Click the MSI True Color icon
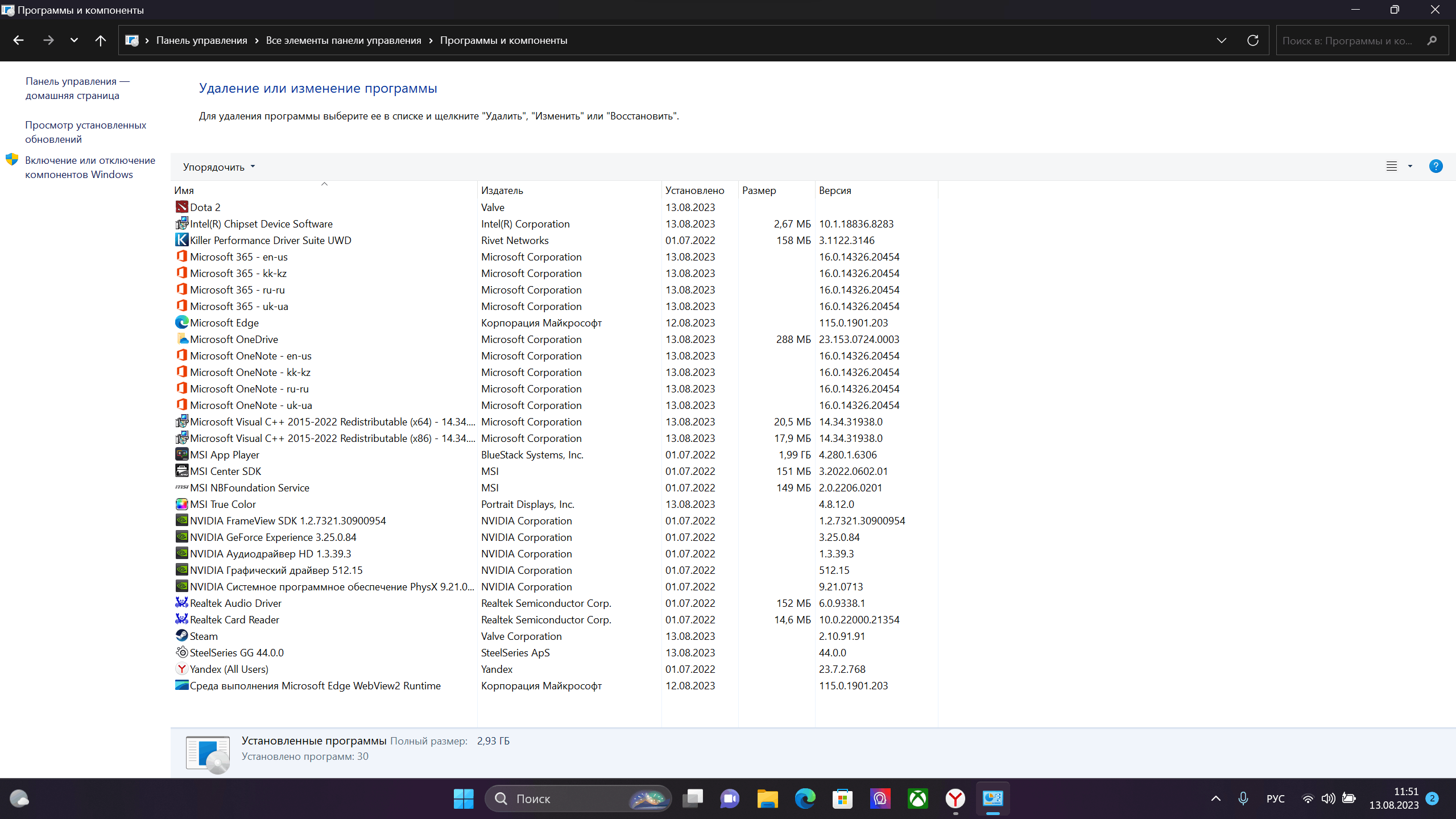 [x=181, y=504]
